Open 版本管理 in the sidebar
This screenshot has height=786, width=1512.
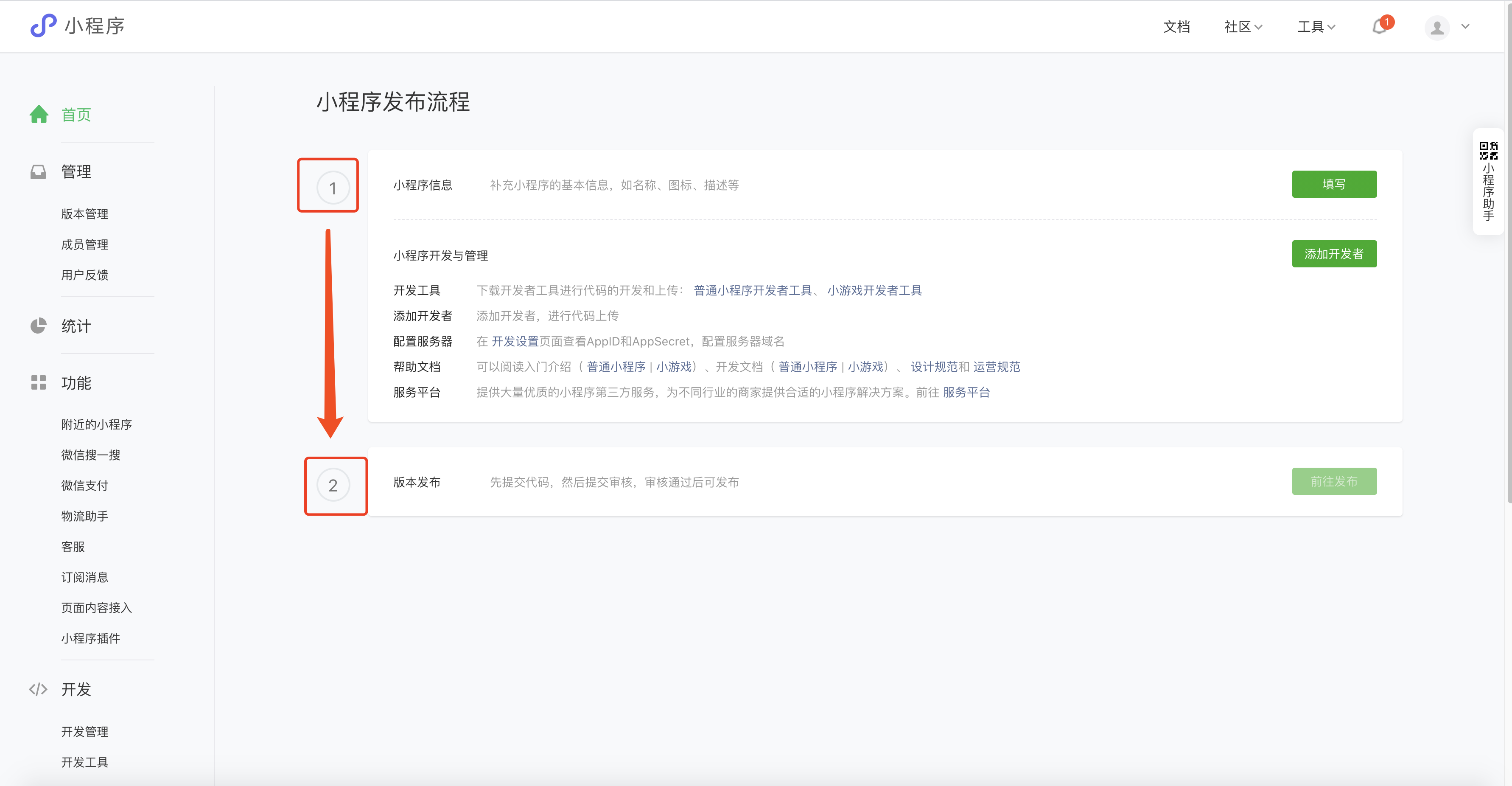tap(84, 214)
